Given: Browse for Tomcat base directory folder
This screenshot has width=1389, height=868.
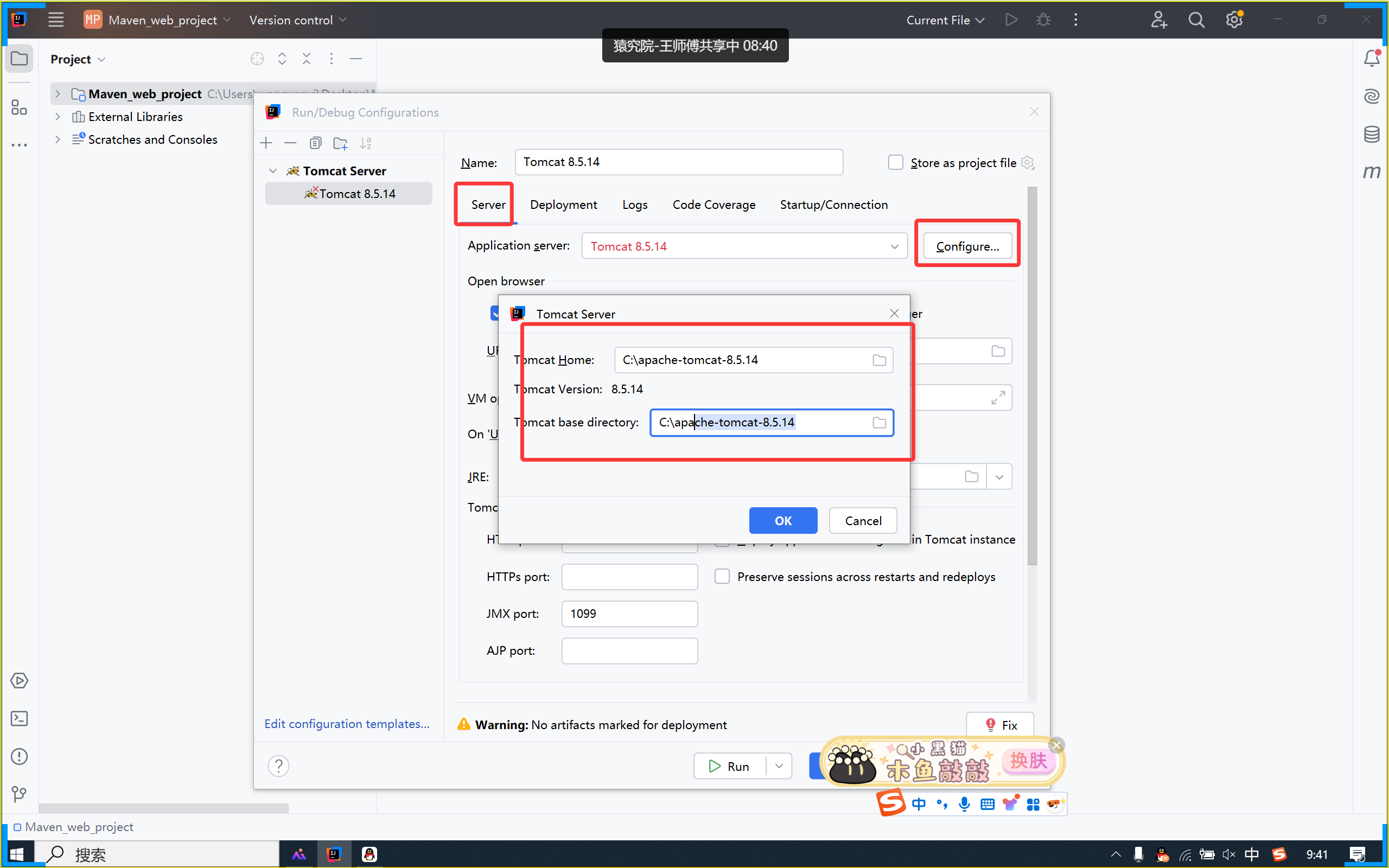Looking at the screenshot, I should click(x=879, y=423).
